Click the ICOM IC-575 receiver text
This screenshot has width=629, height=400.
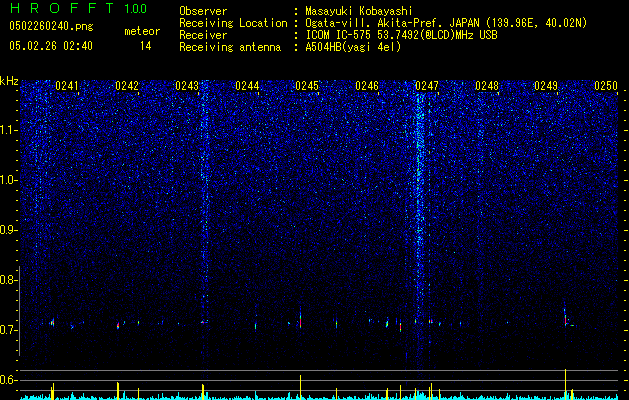point(401,35)
